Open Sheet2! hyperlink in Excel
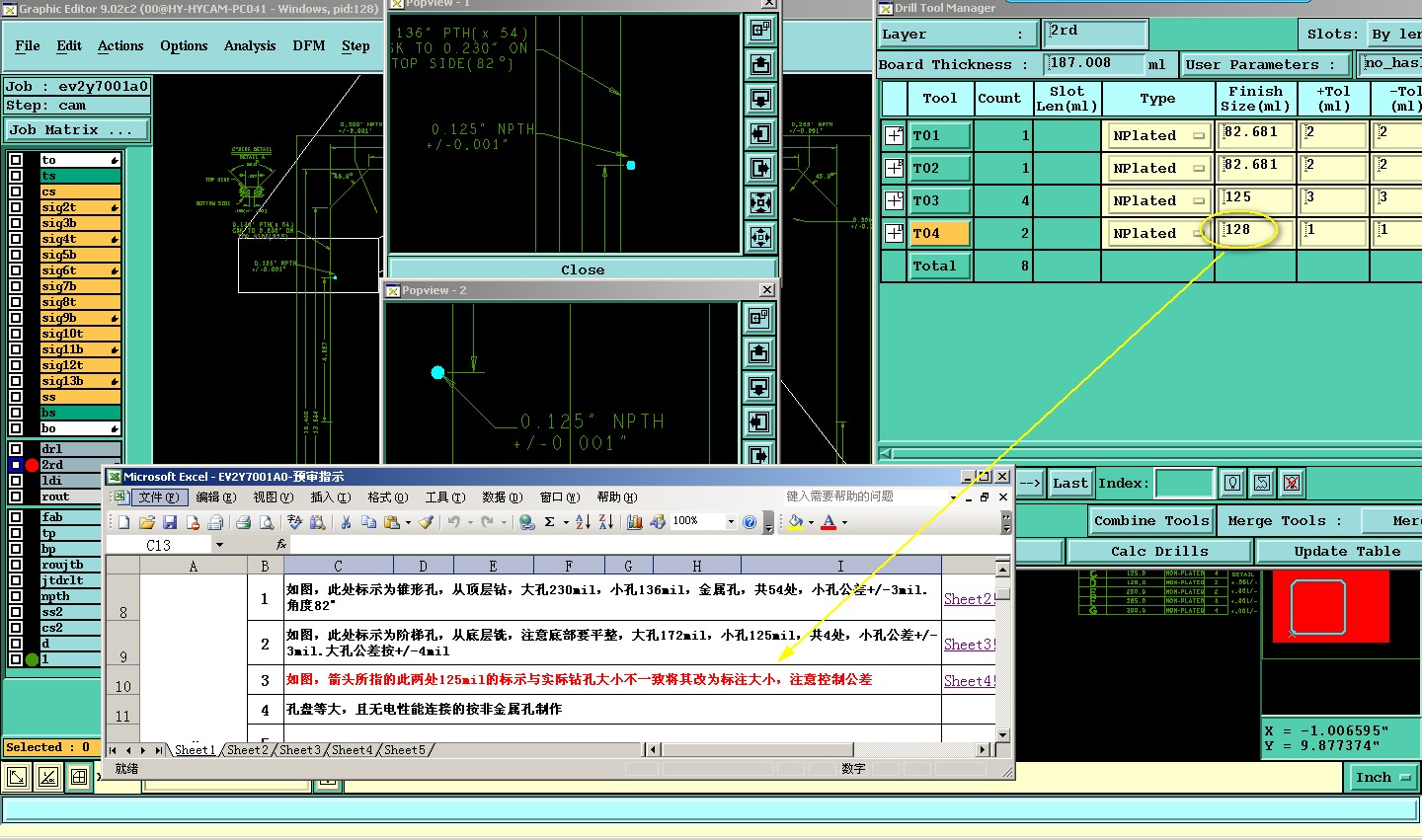Image resolution: width=1422 pixels, height=840 pixels. 969,598
